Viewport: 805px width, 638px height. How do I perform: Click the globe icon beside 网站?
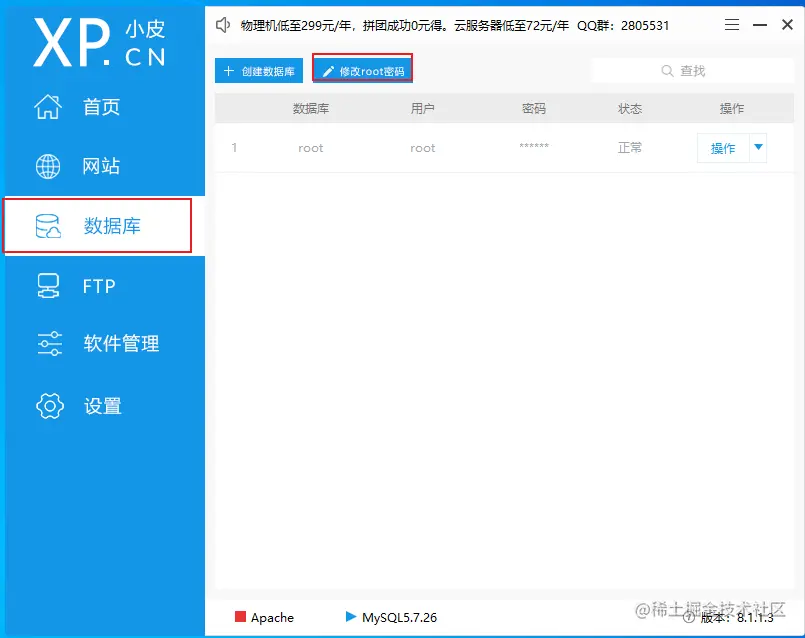pos(48,166)
